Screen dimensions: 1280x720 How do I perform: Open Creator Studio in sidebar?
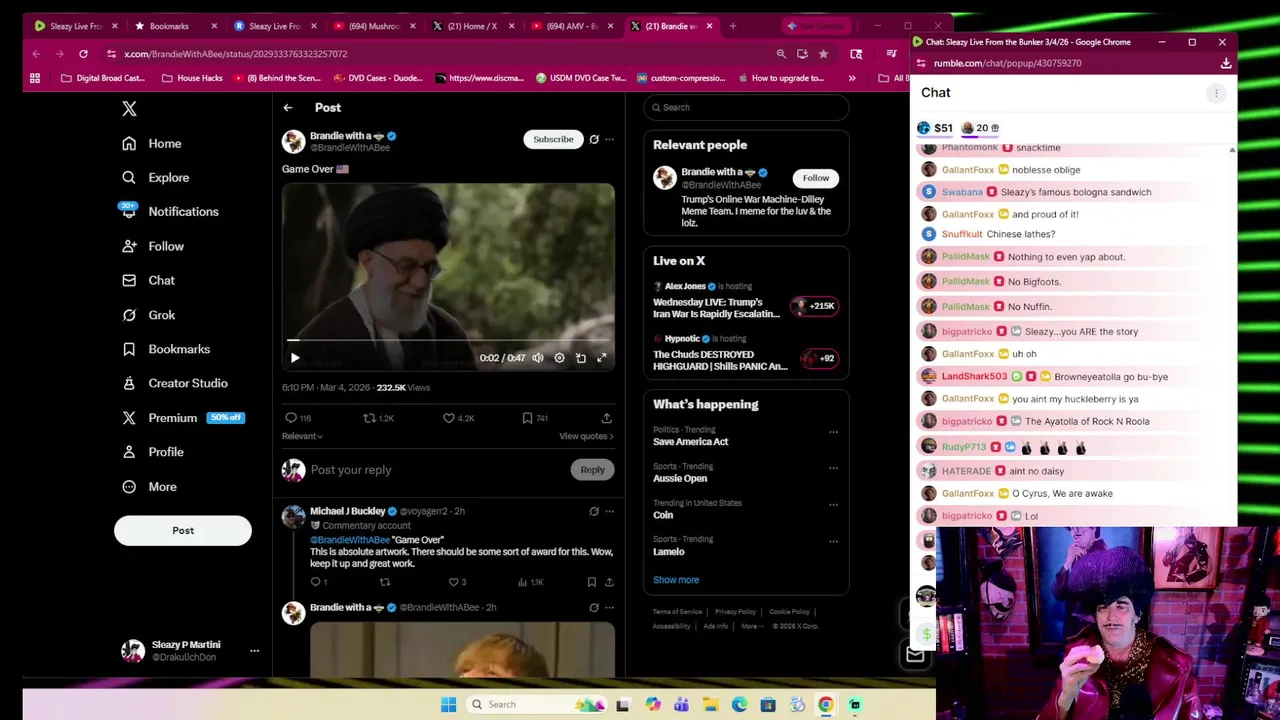(x=175, y=383)
